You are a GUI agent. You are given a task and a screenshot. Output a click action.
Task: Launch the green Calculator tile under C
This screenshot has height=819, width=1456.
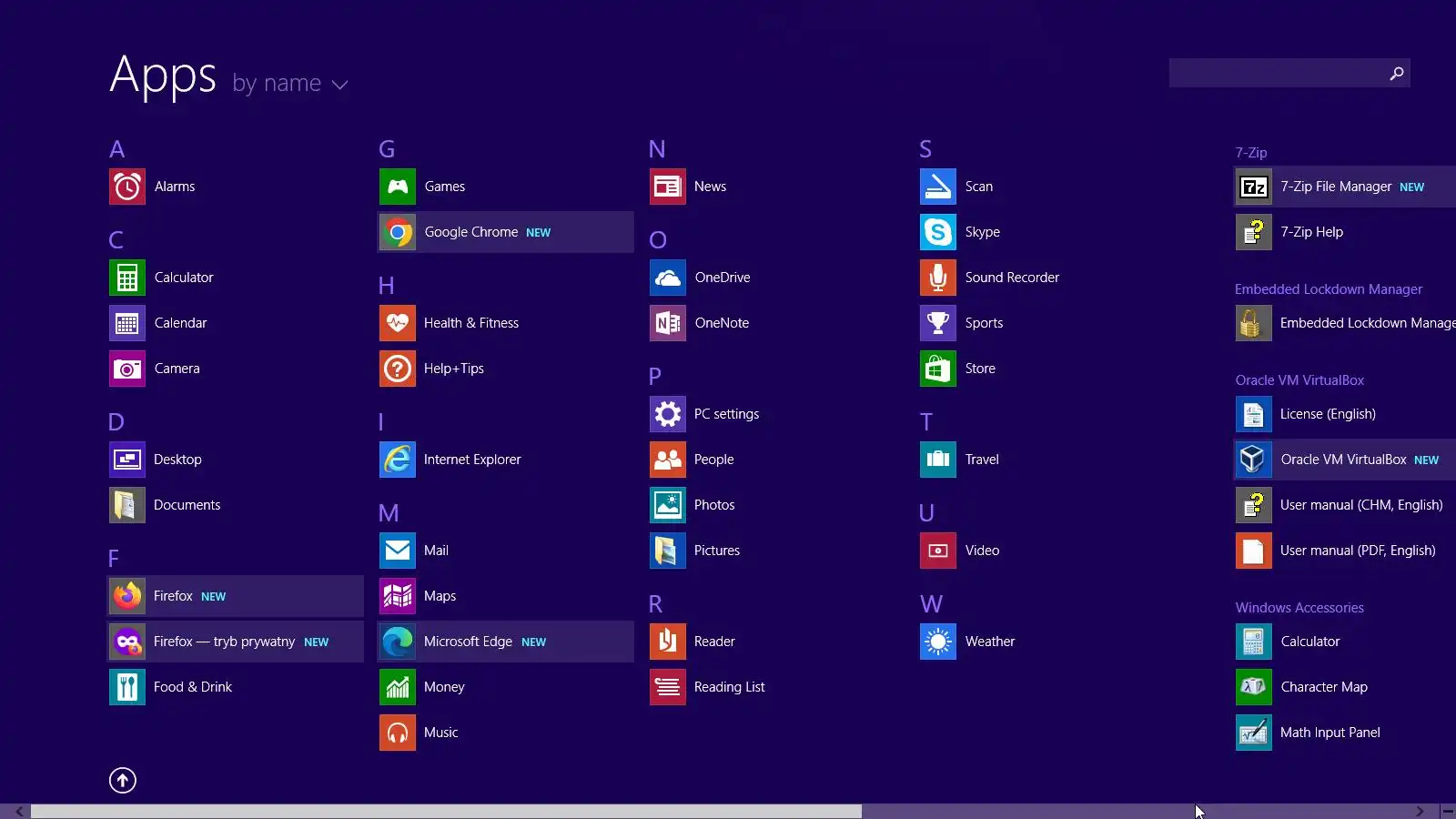tap(127, 278)
